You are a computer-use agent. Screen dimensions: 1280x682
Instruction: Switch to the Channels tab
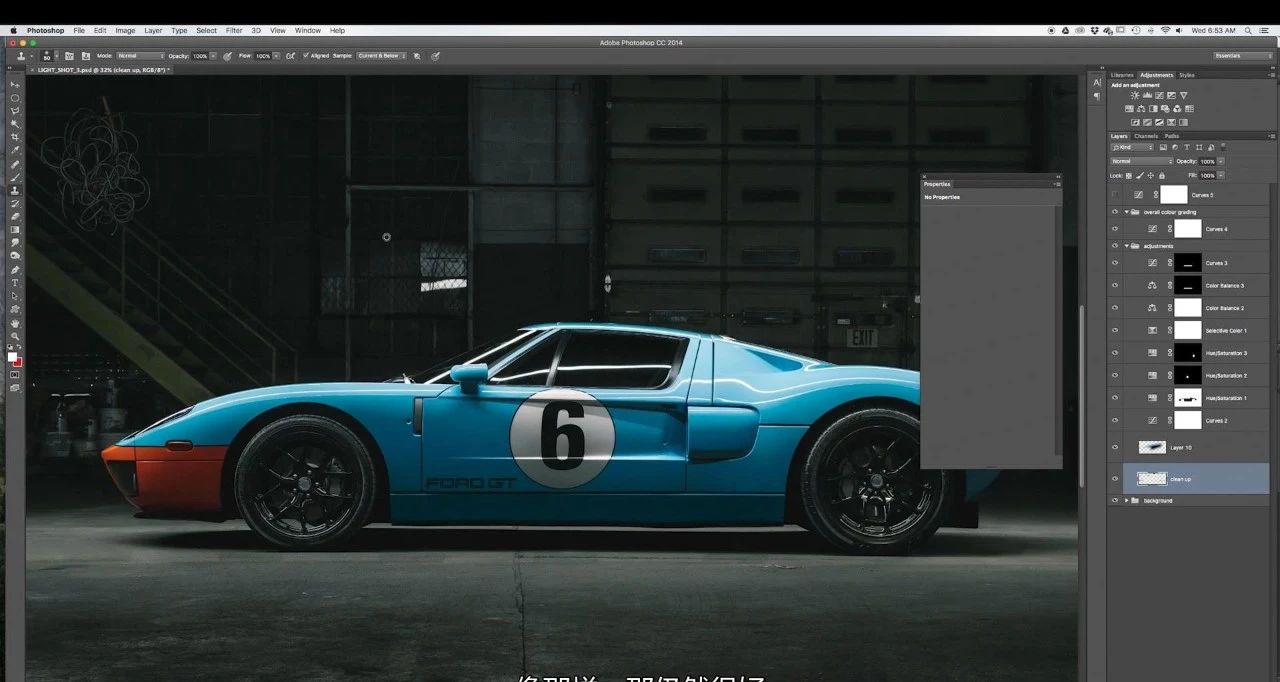pos(1146,136)
